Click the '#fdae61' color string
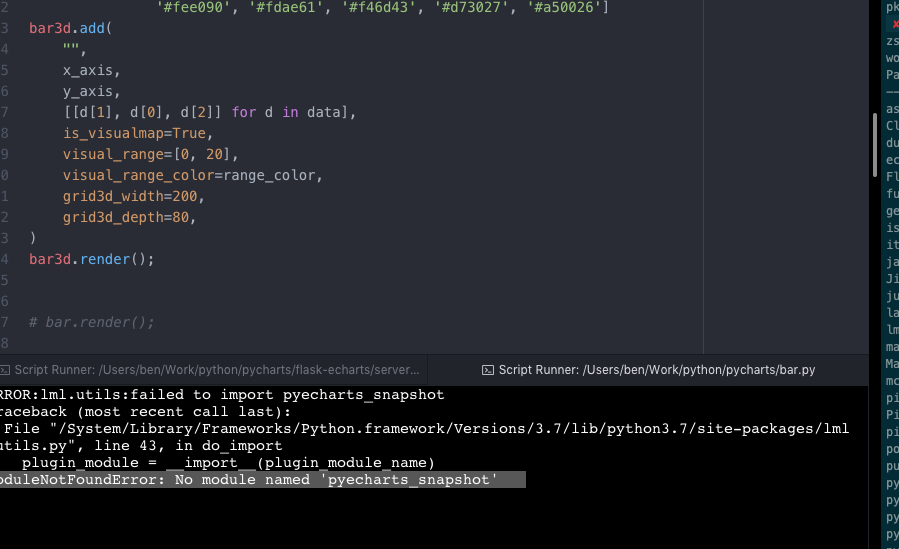The image size is (899, 549). (x=286, y=7)
